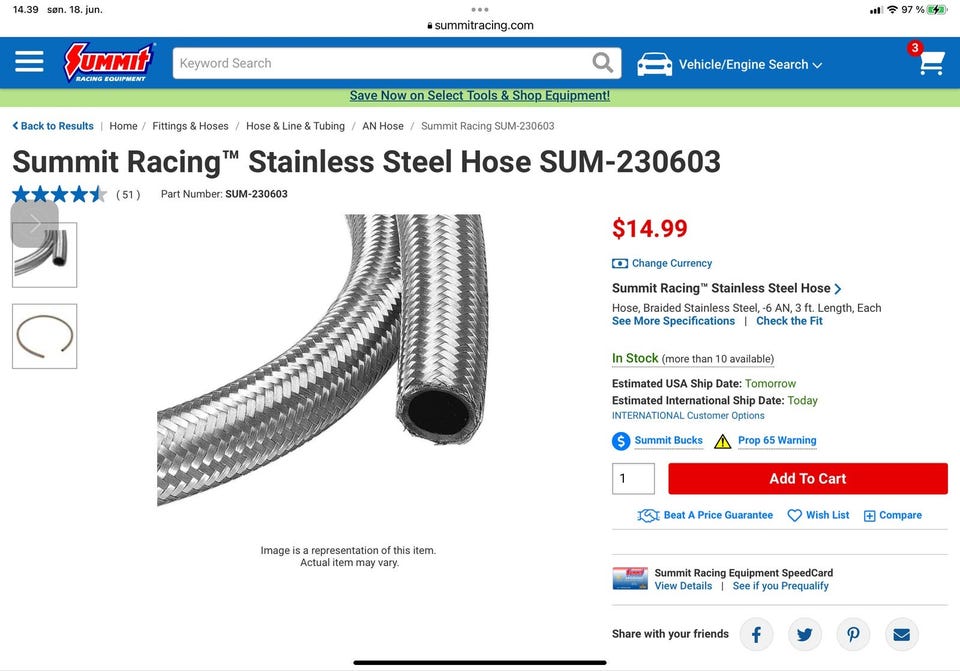Viewport: 960px width, 671px height.
Task: Open Fittings & Hoses breadcrumb
Action: 190,126
